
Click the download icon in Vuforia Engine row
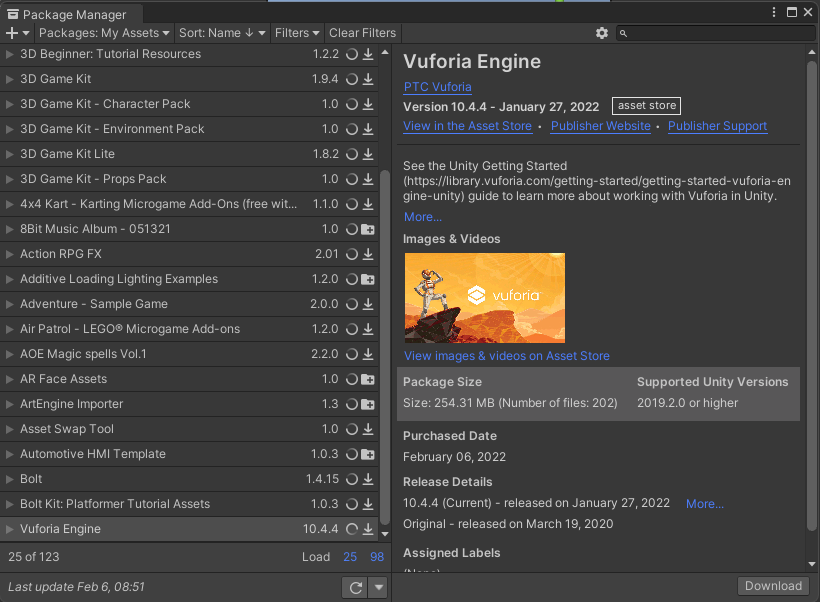[368, 529]
